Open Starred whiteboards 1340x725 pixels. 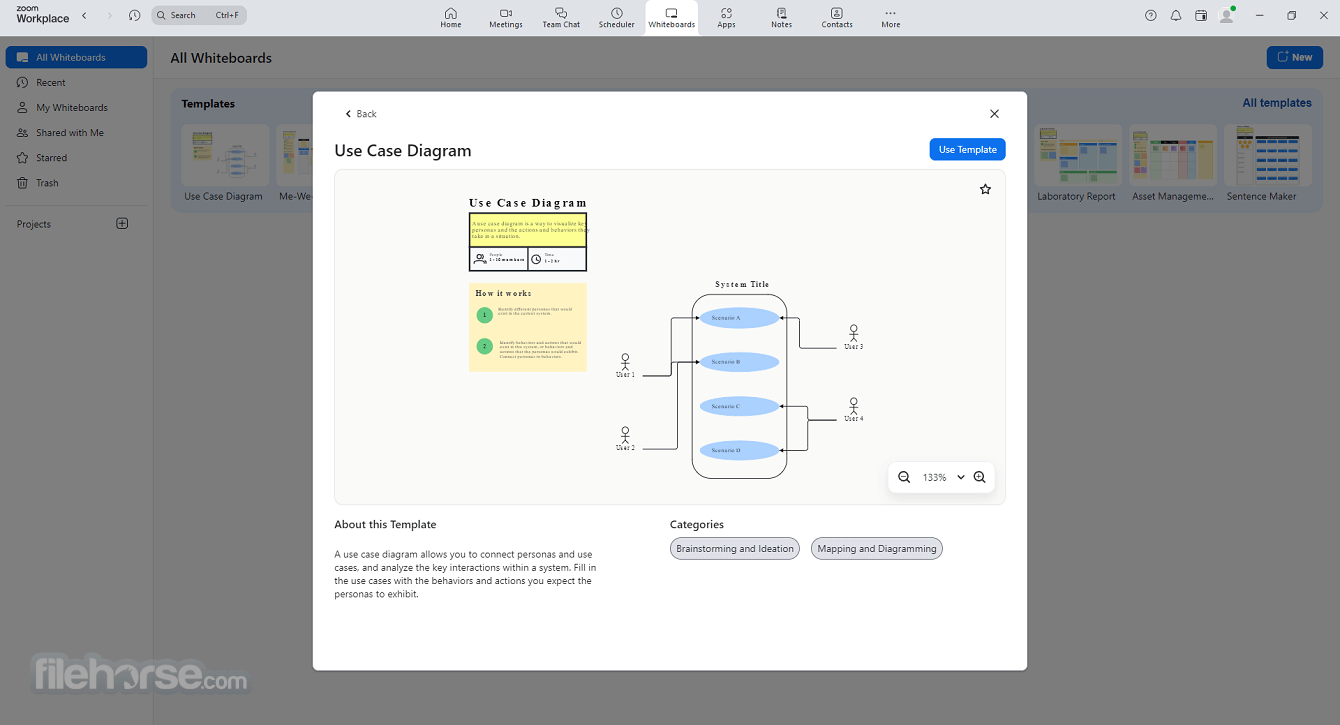(x=76, y=158)
